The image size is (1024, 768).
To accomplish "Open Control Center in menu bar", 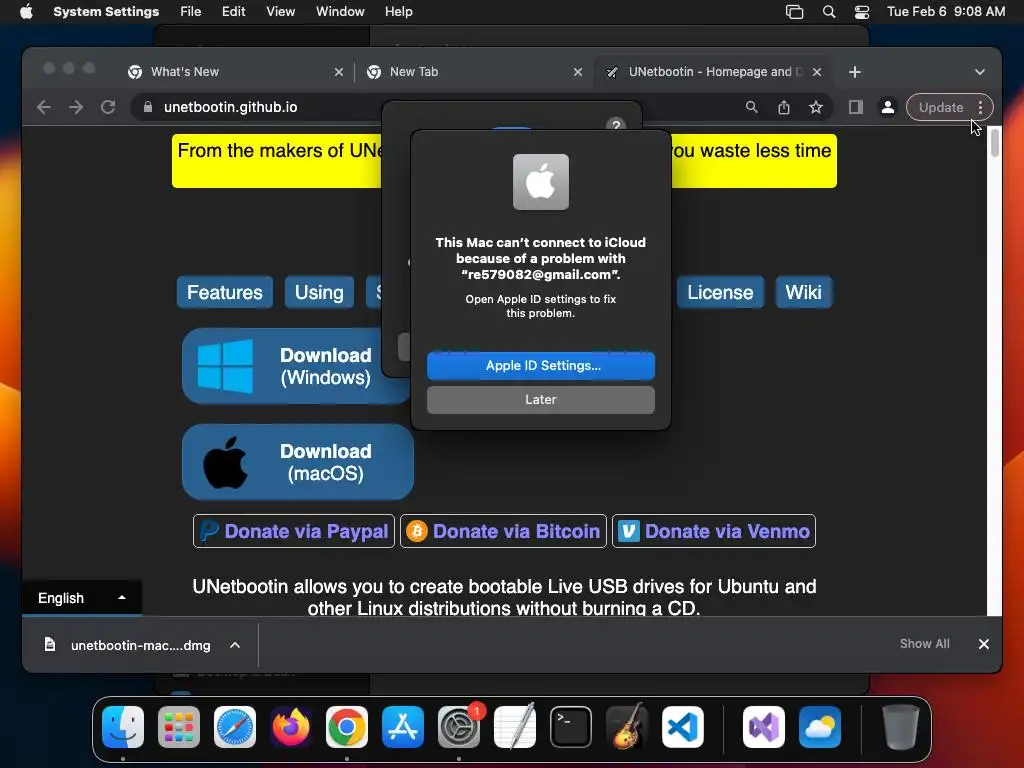I will tap(862, 12).
